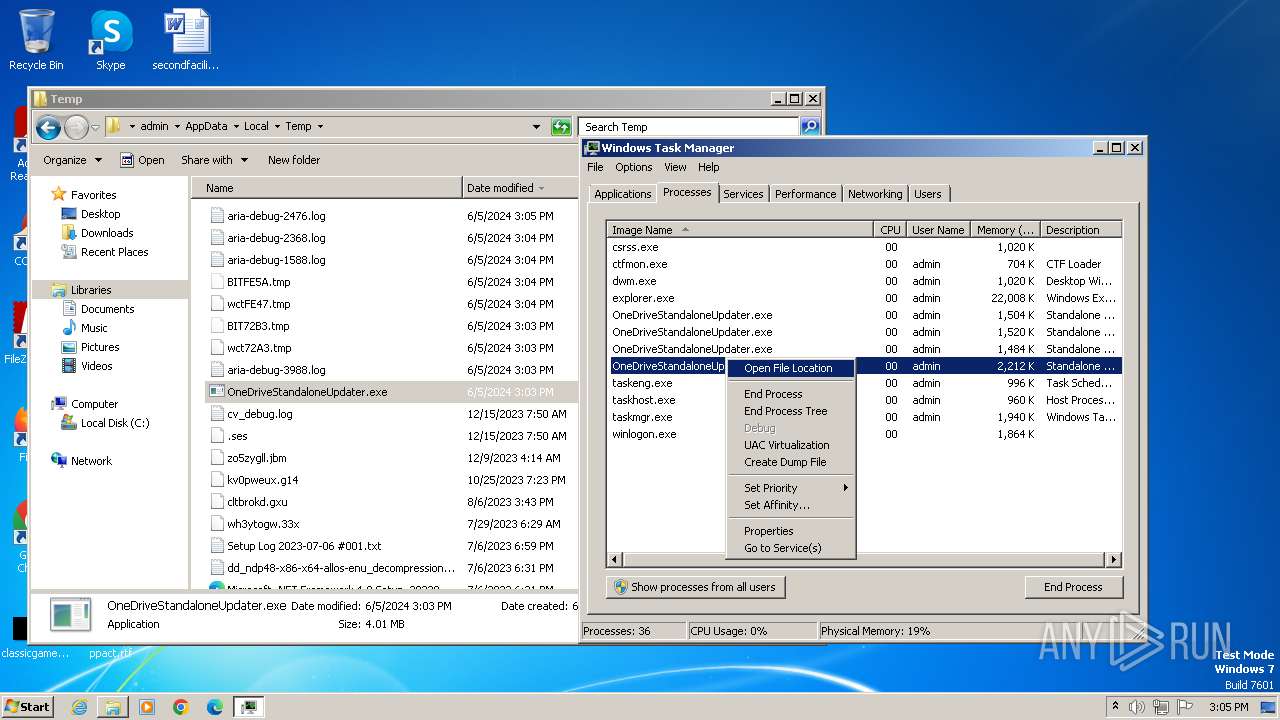Choose End Process Tree in context menu
This screenshot has width=1280, height=720.
pos(790,411)
